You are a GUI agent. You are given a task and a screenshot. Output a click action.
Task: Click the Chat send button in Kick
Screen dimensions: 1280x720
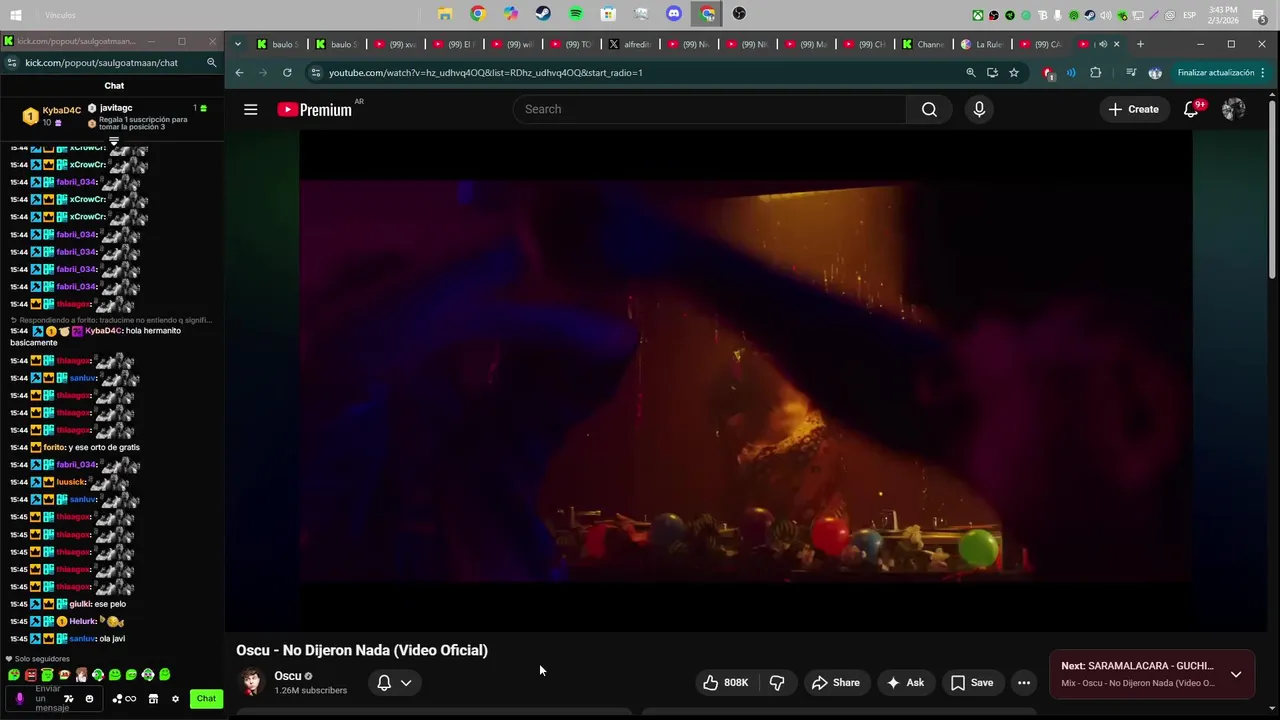[206, 699]
